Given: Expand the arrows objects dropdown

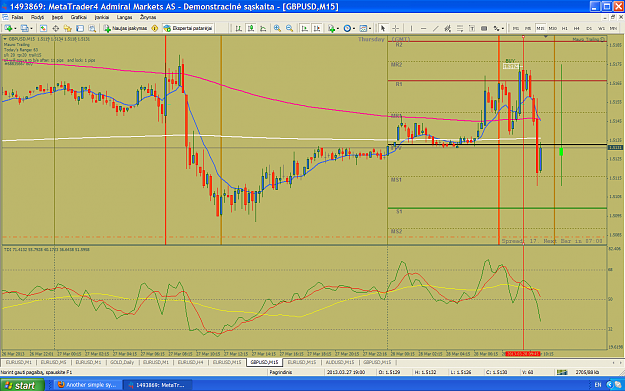Looking at the screenshot, I should 502,29.
